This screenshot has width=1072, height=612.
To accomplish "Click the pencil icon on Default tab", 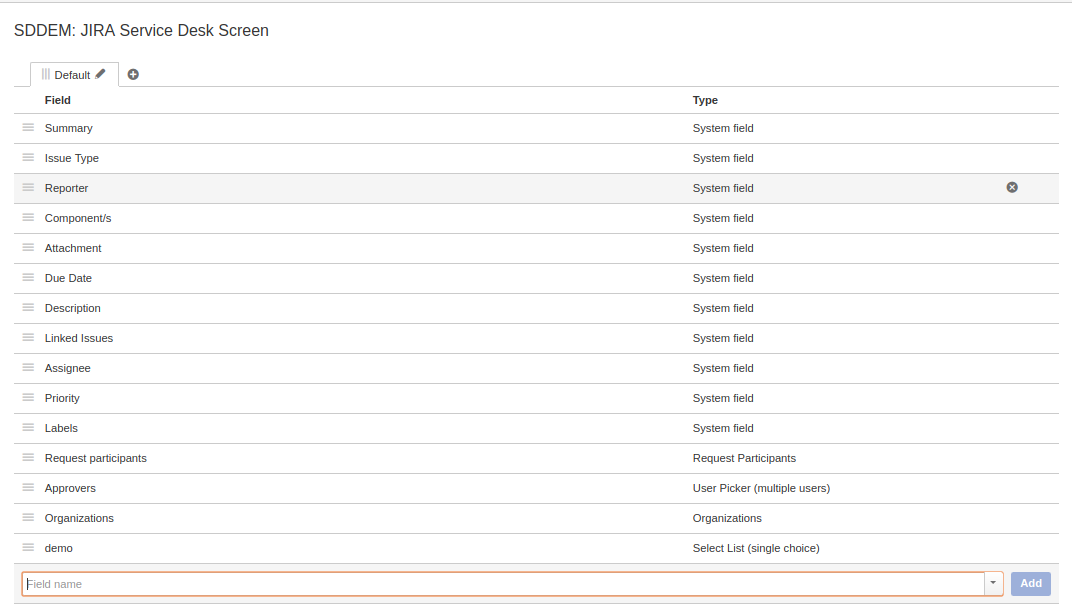I will [x=101, y=74].
